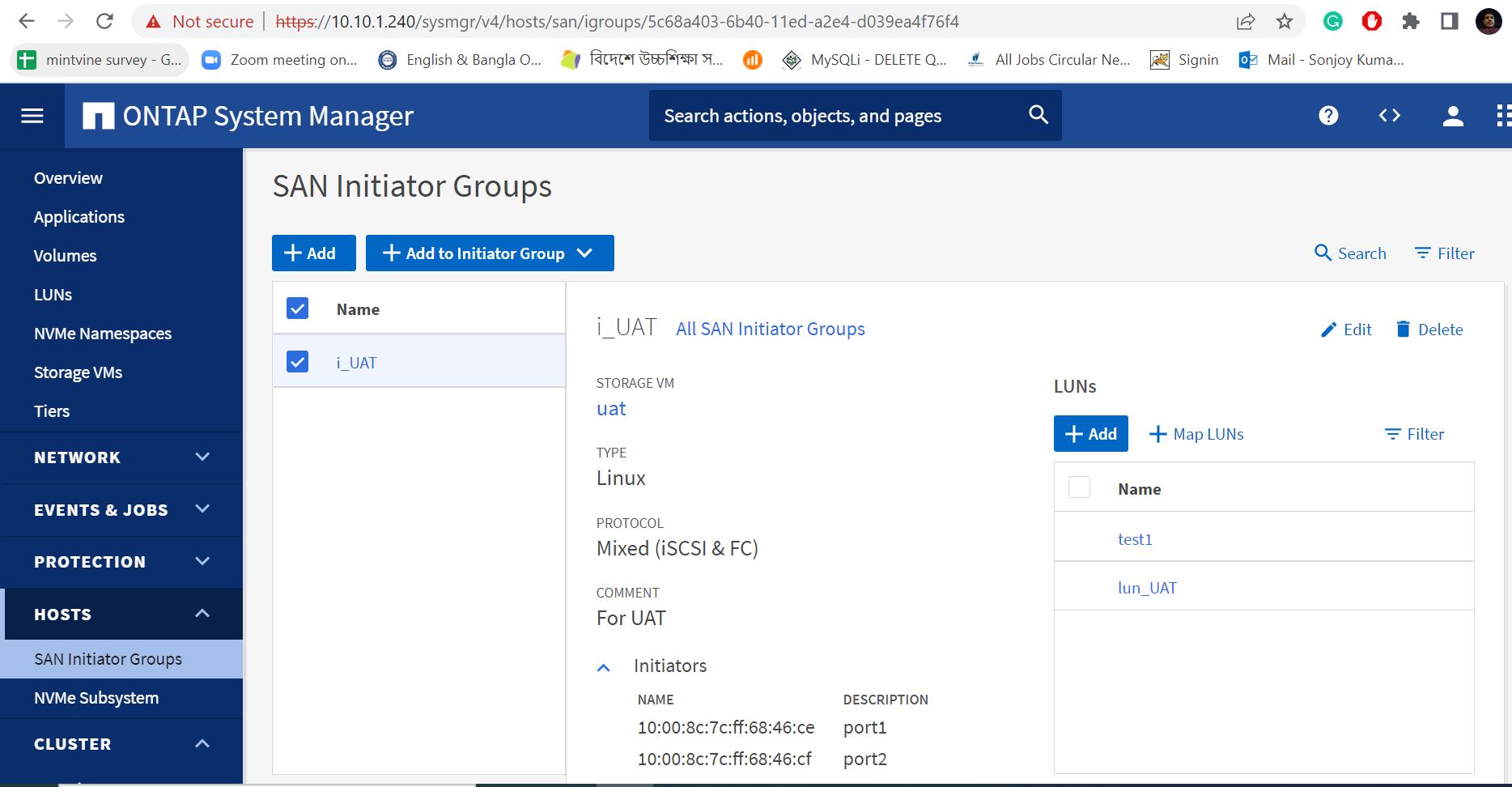
Task: Open the lun_UAT LUN link
Action: pos(1147,588)
